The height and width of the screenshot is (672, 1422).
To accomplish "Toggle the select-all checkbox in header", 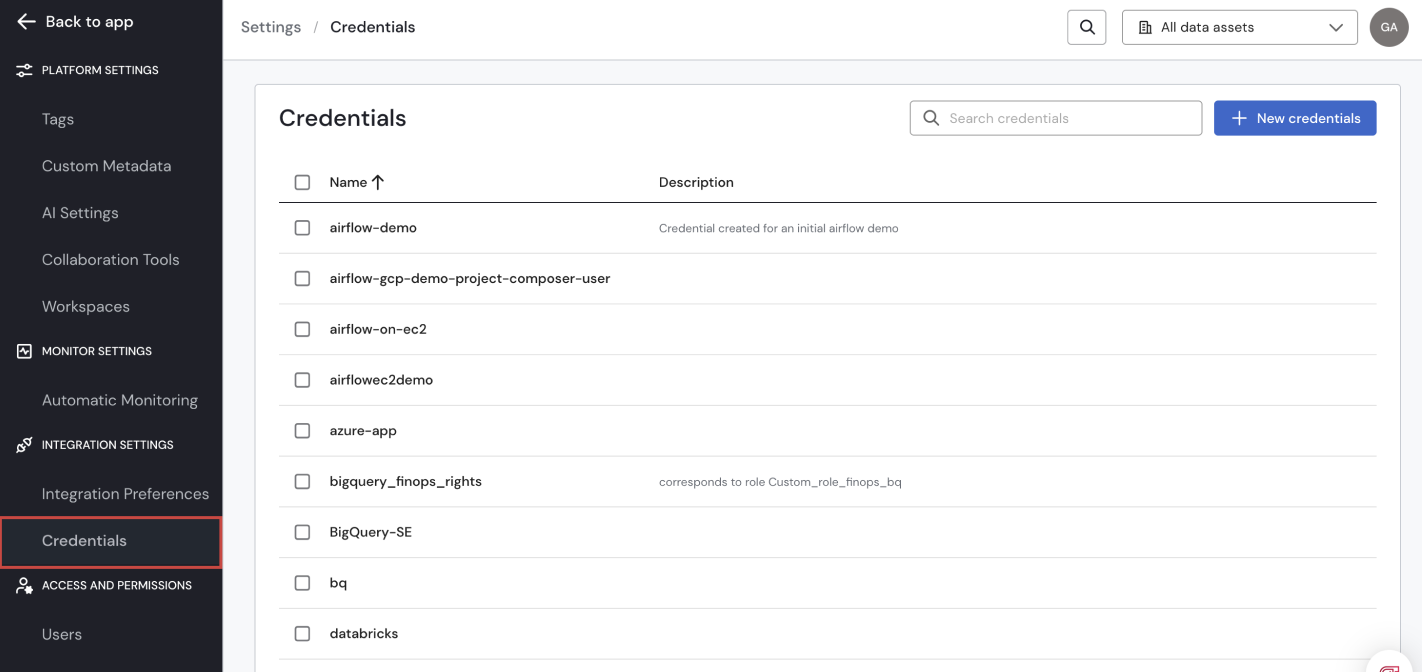I will pos(302,182).
